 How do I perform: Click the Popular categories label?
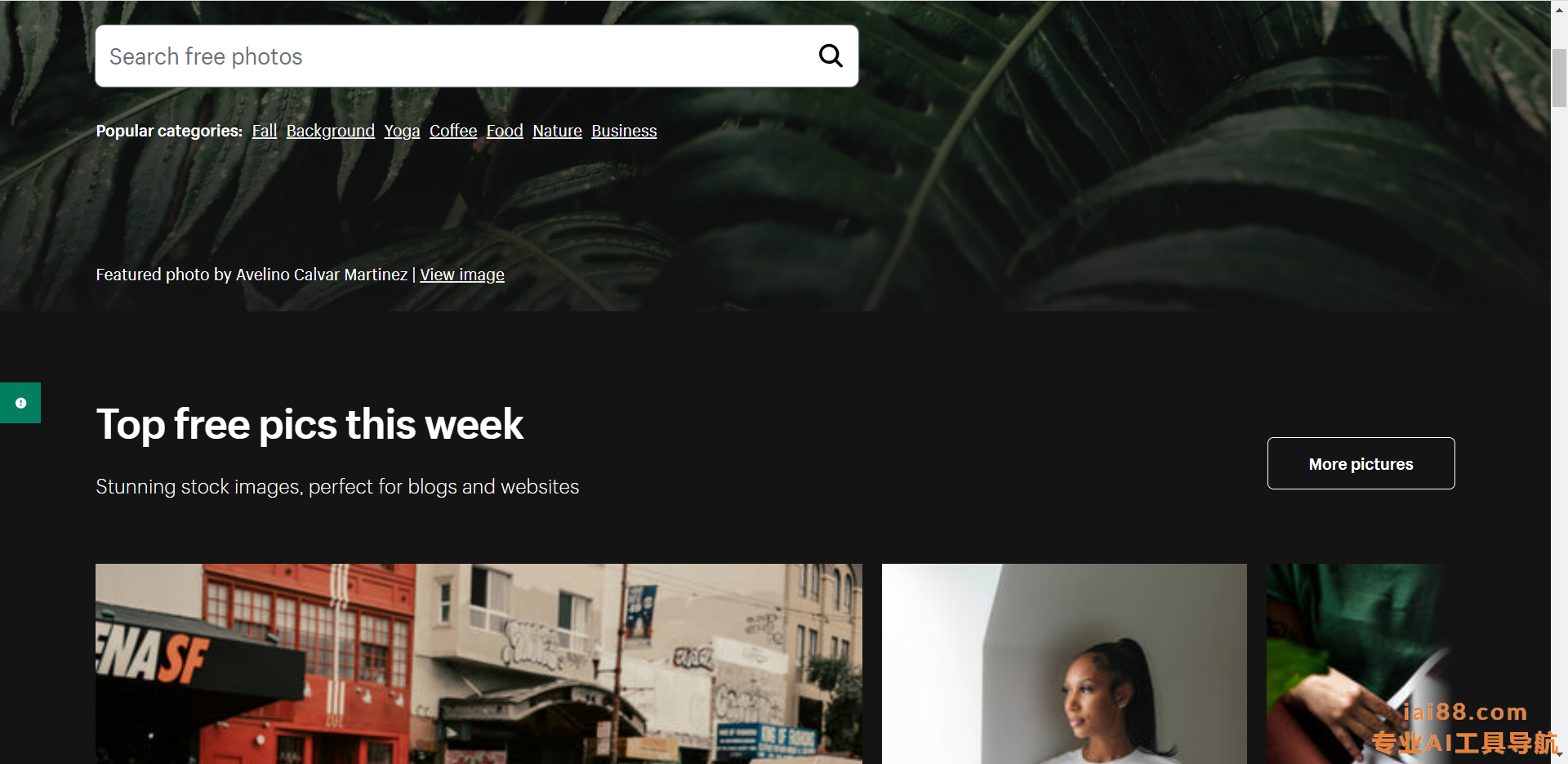coord(169,131)
